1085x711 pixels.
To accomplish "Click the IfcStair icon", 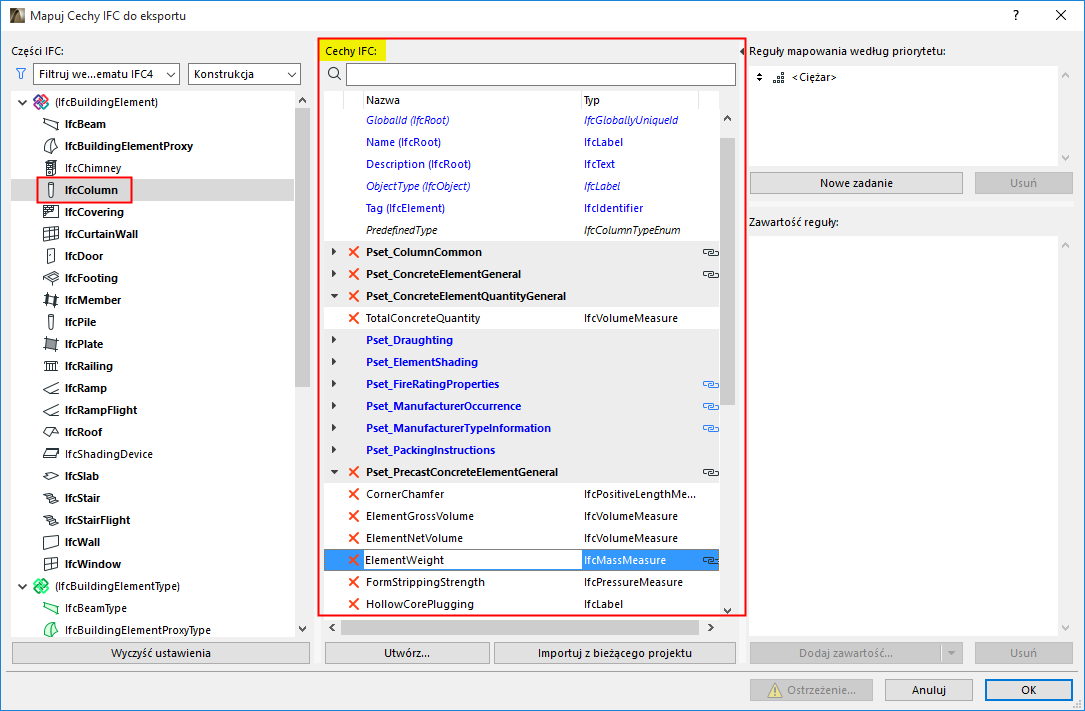I will [x=51, y=498].
